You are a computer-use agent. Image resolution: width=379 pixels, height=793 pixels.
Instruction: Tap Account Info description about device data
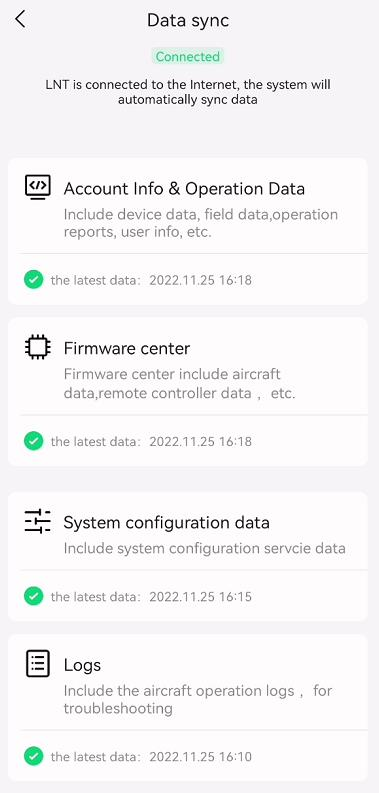coord(201,223)
